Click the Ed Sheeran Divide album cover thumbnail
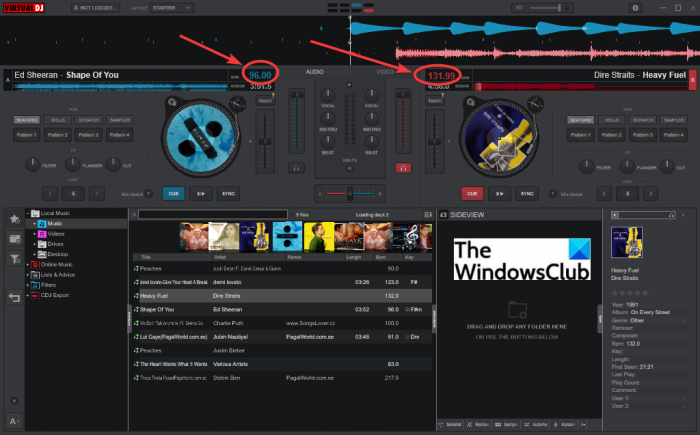This screenshot has width=700, height=435. coord(287,237)
